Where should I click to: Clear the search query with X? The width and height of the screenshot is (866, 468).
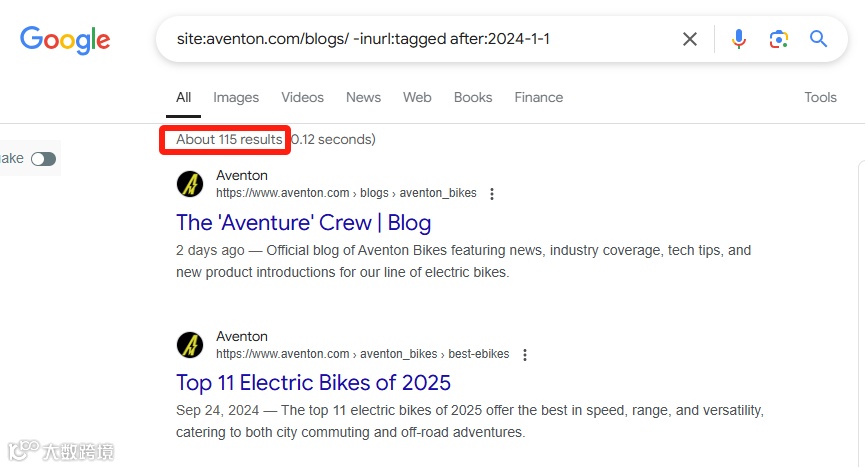coord(689,39)
